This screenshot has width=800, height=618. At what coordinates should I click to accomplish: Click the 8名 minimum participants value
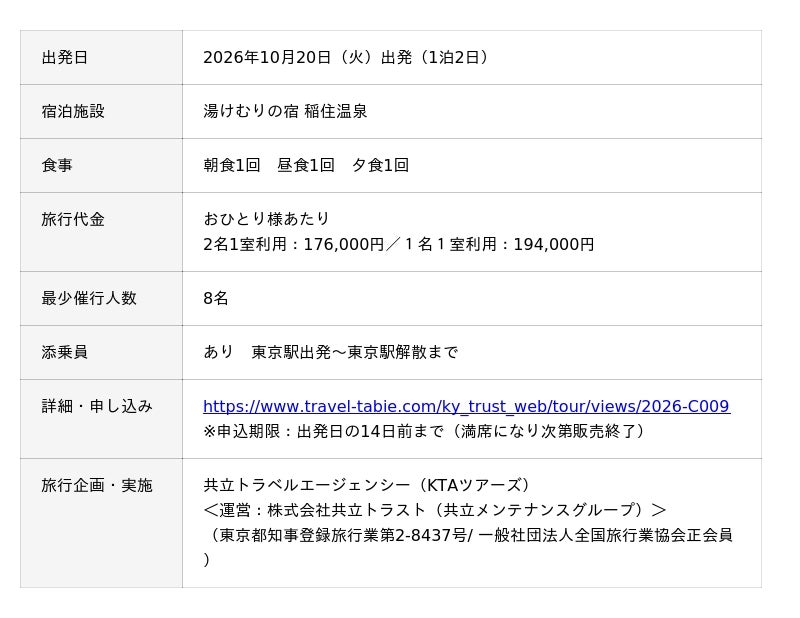[215, 298]
